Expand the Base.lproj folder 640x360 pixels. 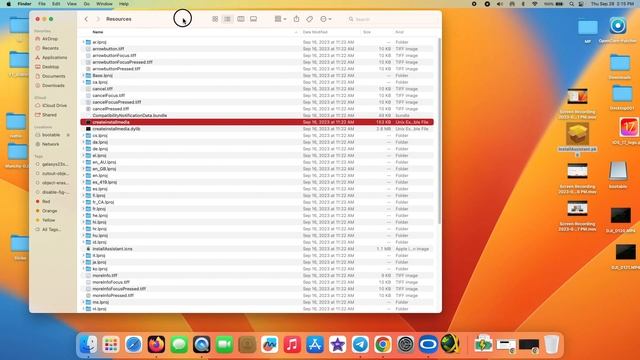pos(83,76)
